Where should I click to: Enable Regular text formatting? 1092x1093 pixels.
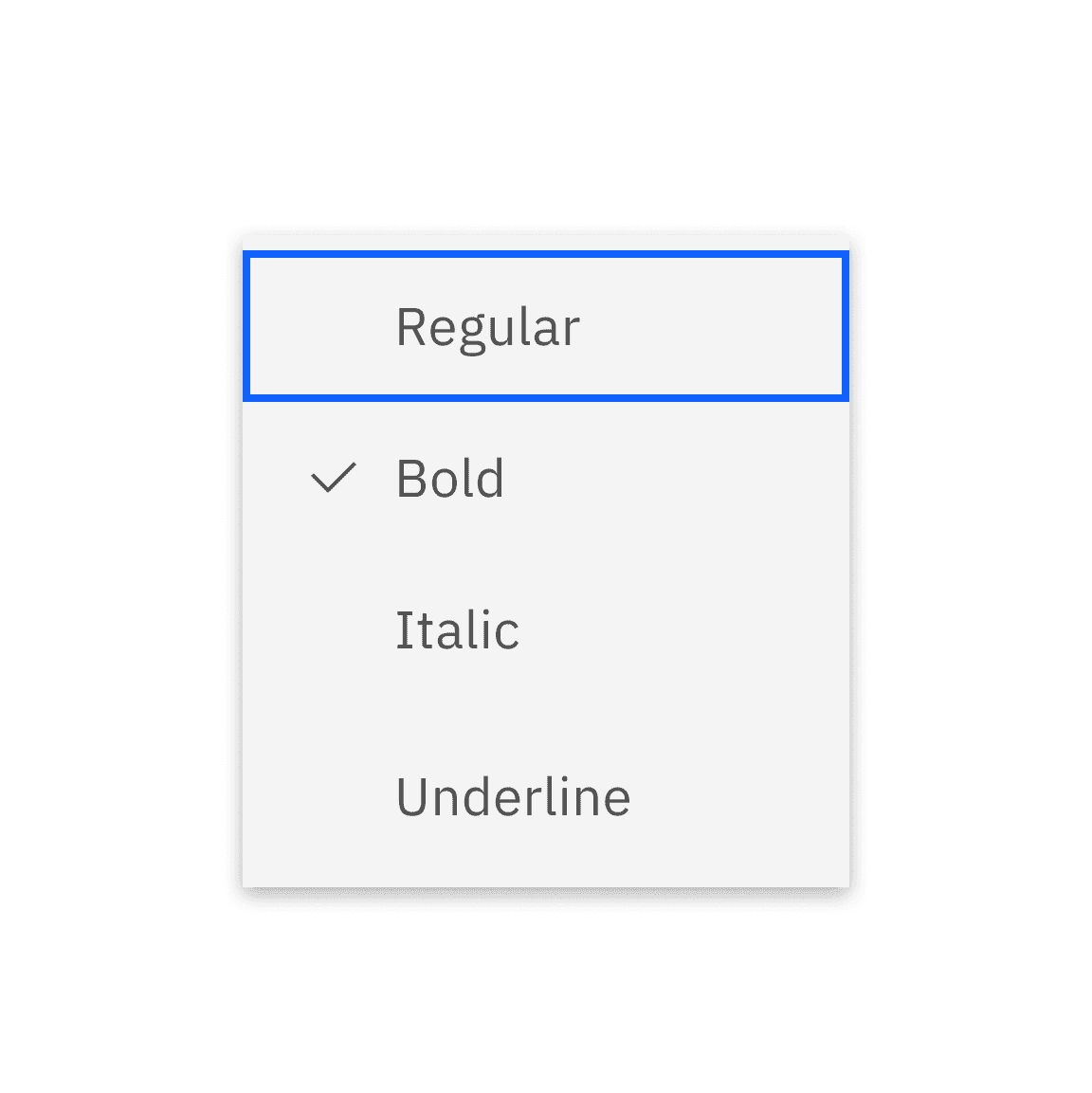pyautogui.click(x=487, y=326)
